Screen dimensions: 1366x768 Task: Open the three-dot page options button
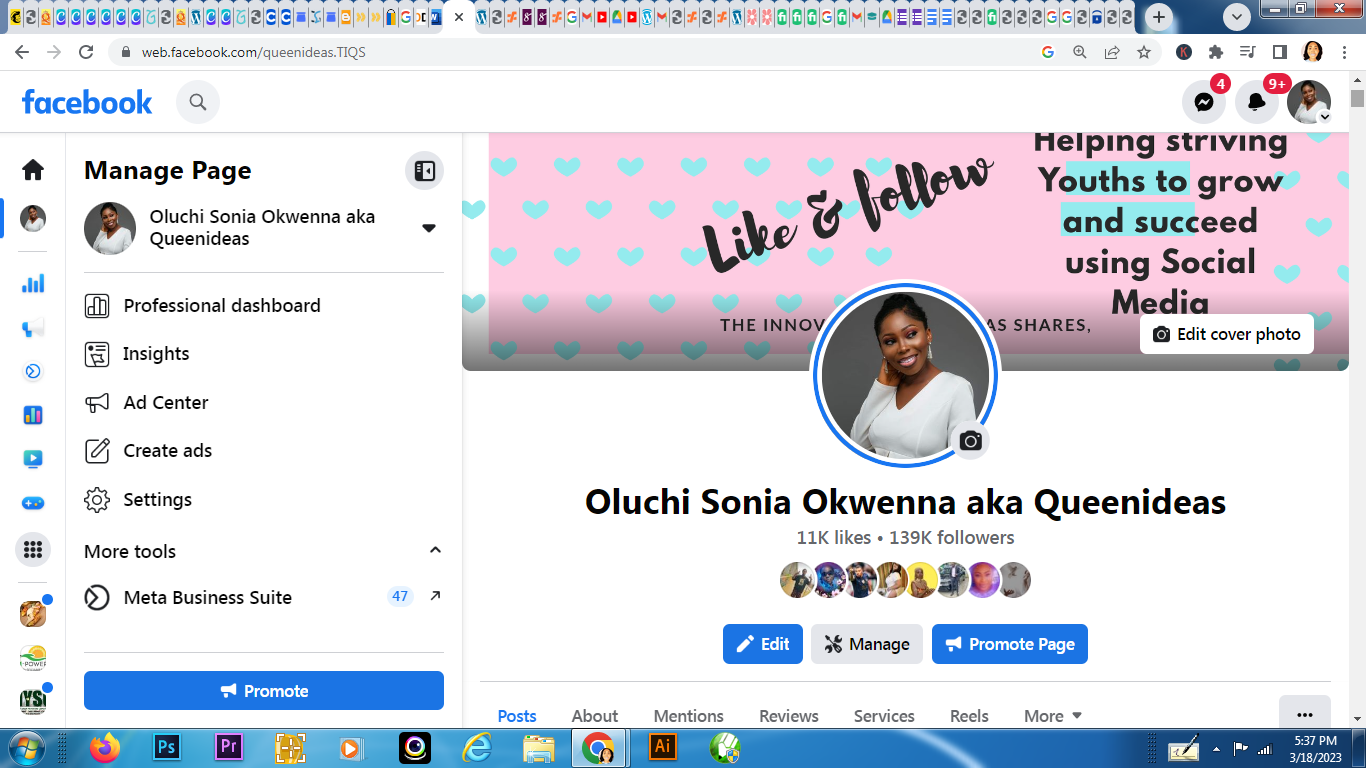click(1305, 714)
